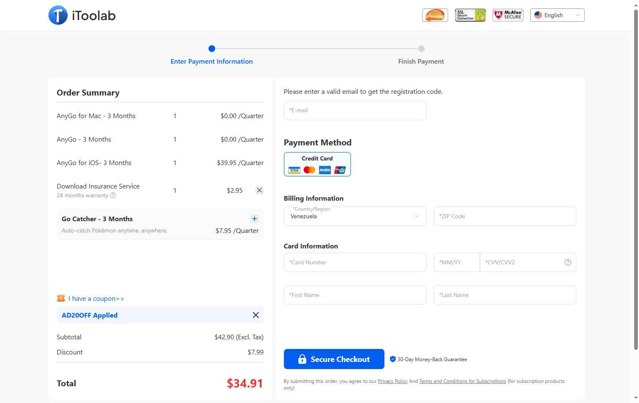
Task: Open the English language dropdown
Action: click(557, 15)
